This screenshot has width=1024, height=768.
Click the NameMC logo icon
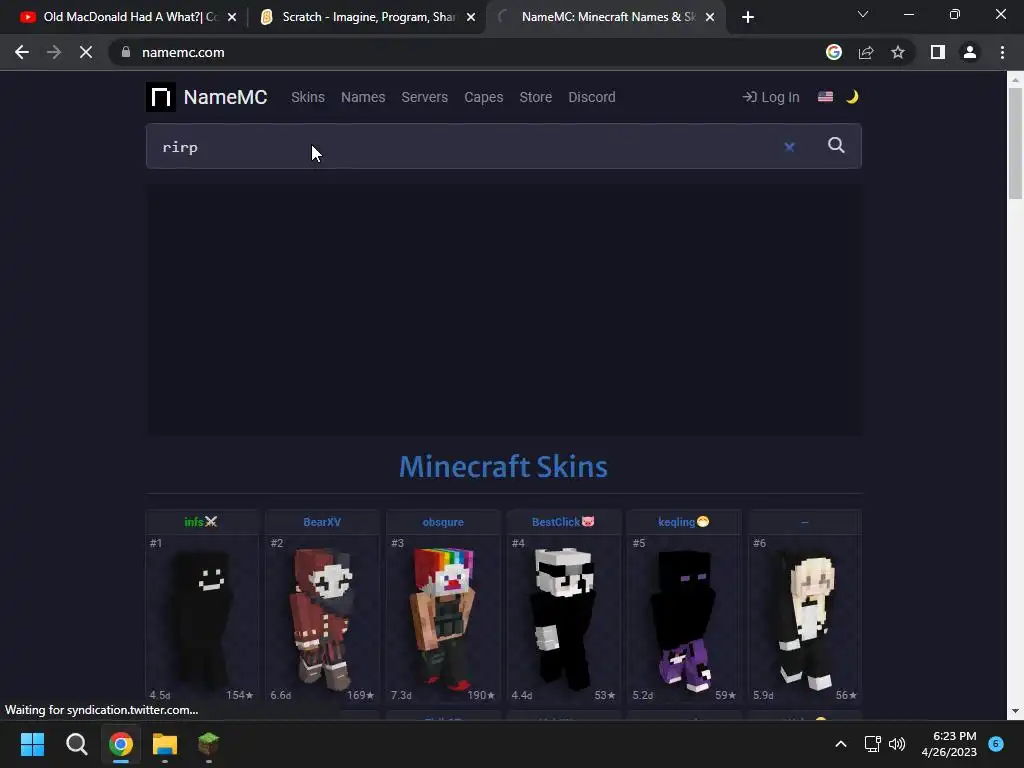tap(161, 97)
